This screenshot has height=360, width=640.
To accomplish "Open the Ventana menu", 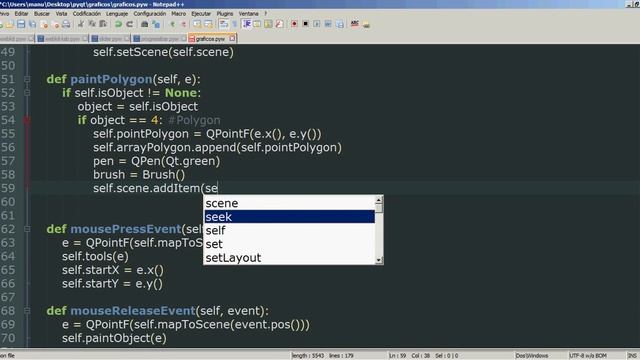I will pyautogui.click(x=248, y=13).
